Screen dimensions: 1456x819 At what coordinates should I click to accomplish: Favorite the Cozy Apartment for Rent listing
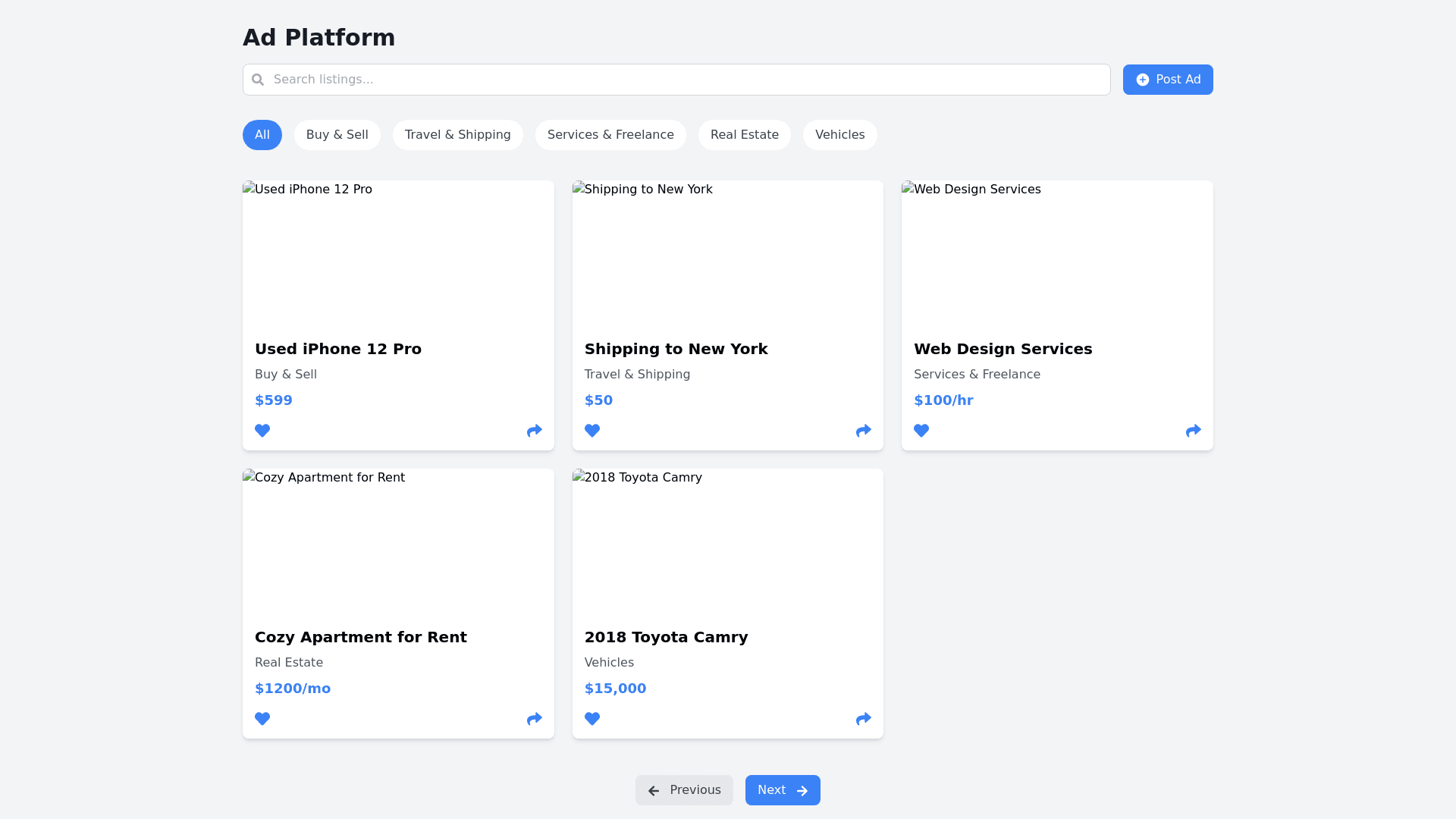(x=262, y=719)
